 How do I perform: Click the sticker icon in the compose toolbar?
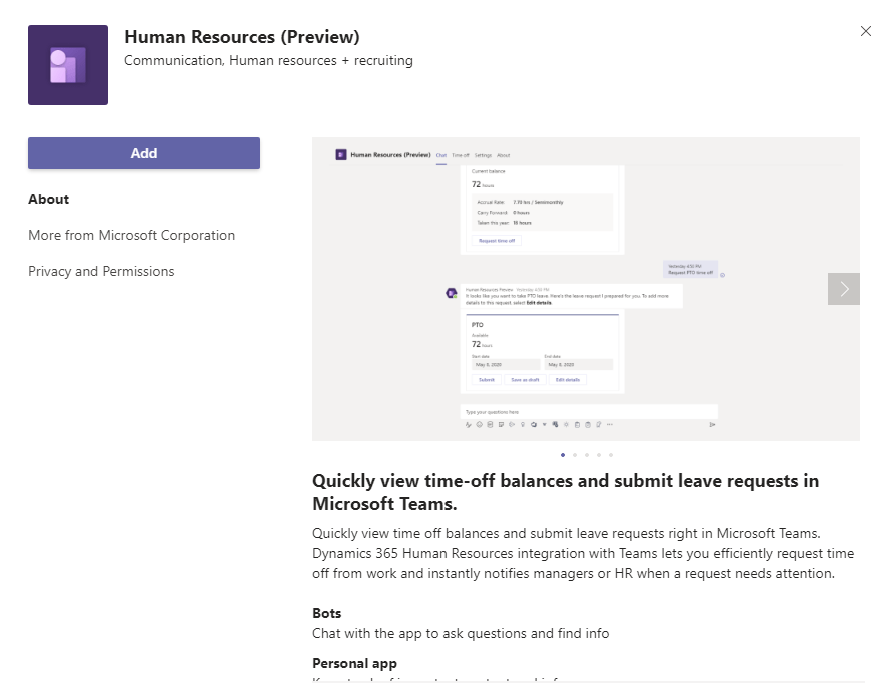[x=501, y=424]
